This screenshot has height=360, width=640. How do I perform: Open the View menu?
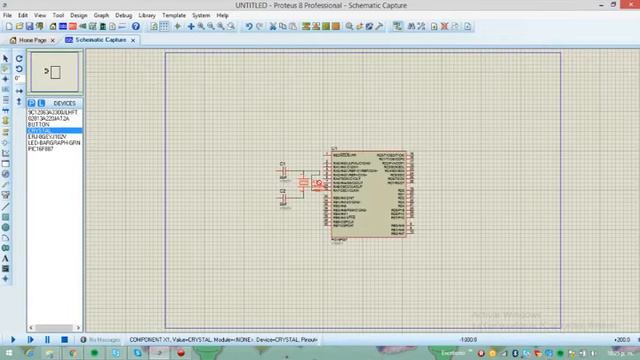(x=40, y=16)
